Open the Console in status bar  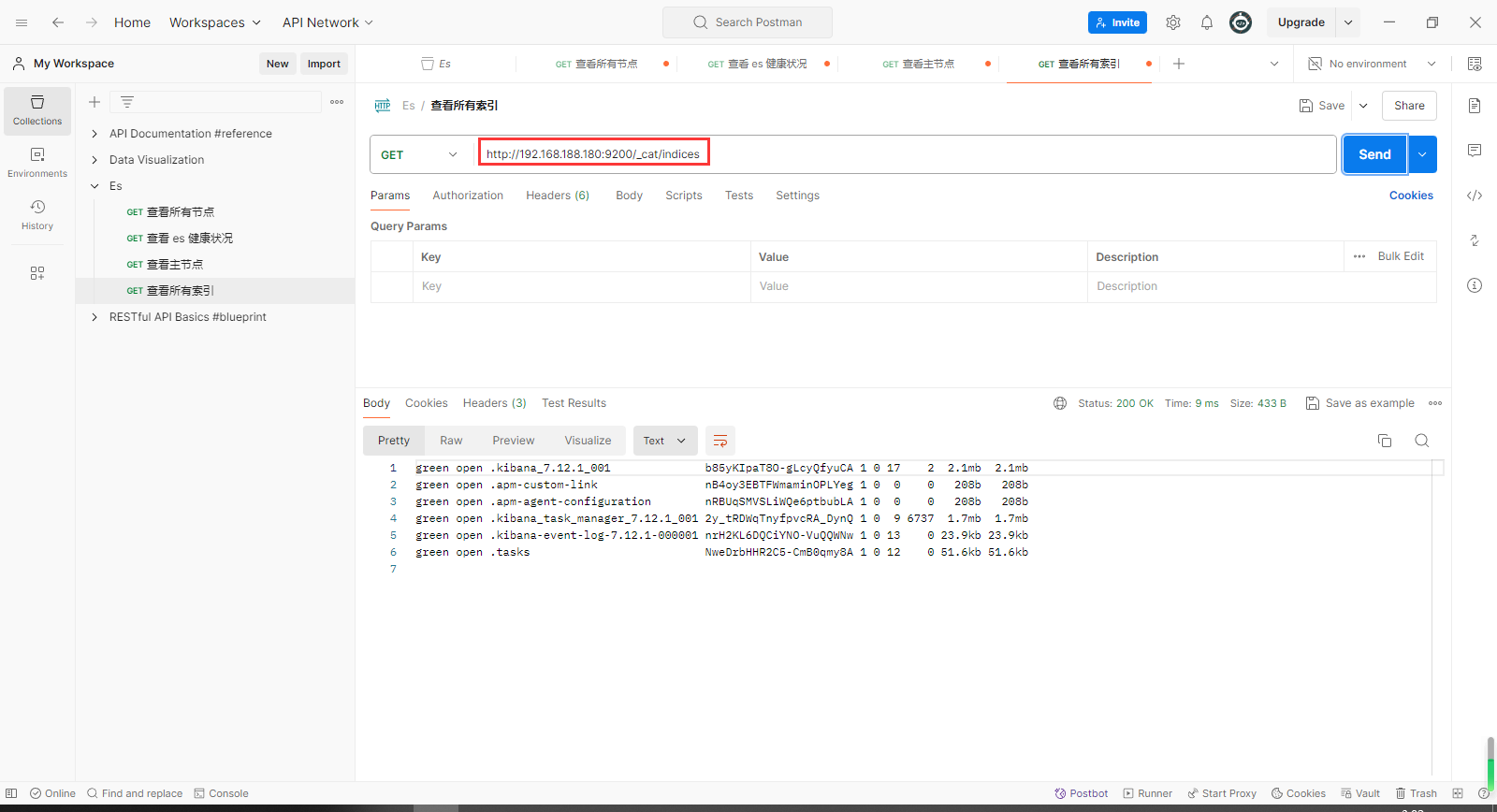221,793
